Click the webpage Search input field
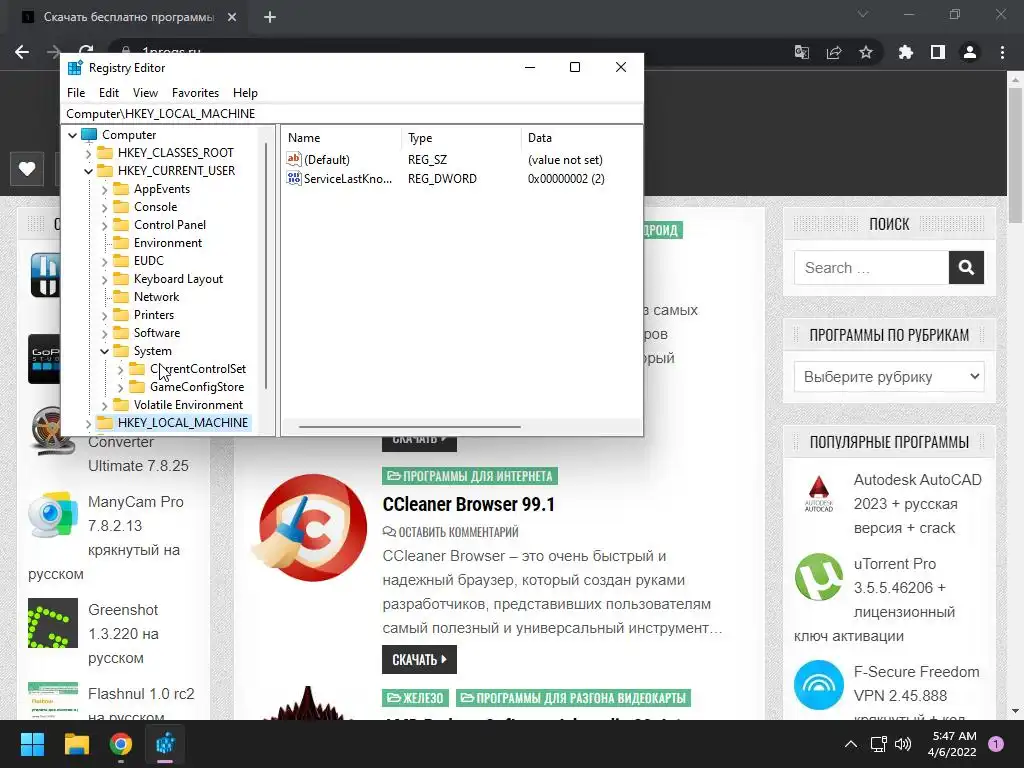 point(871,268)
